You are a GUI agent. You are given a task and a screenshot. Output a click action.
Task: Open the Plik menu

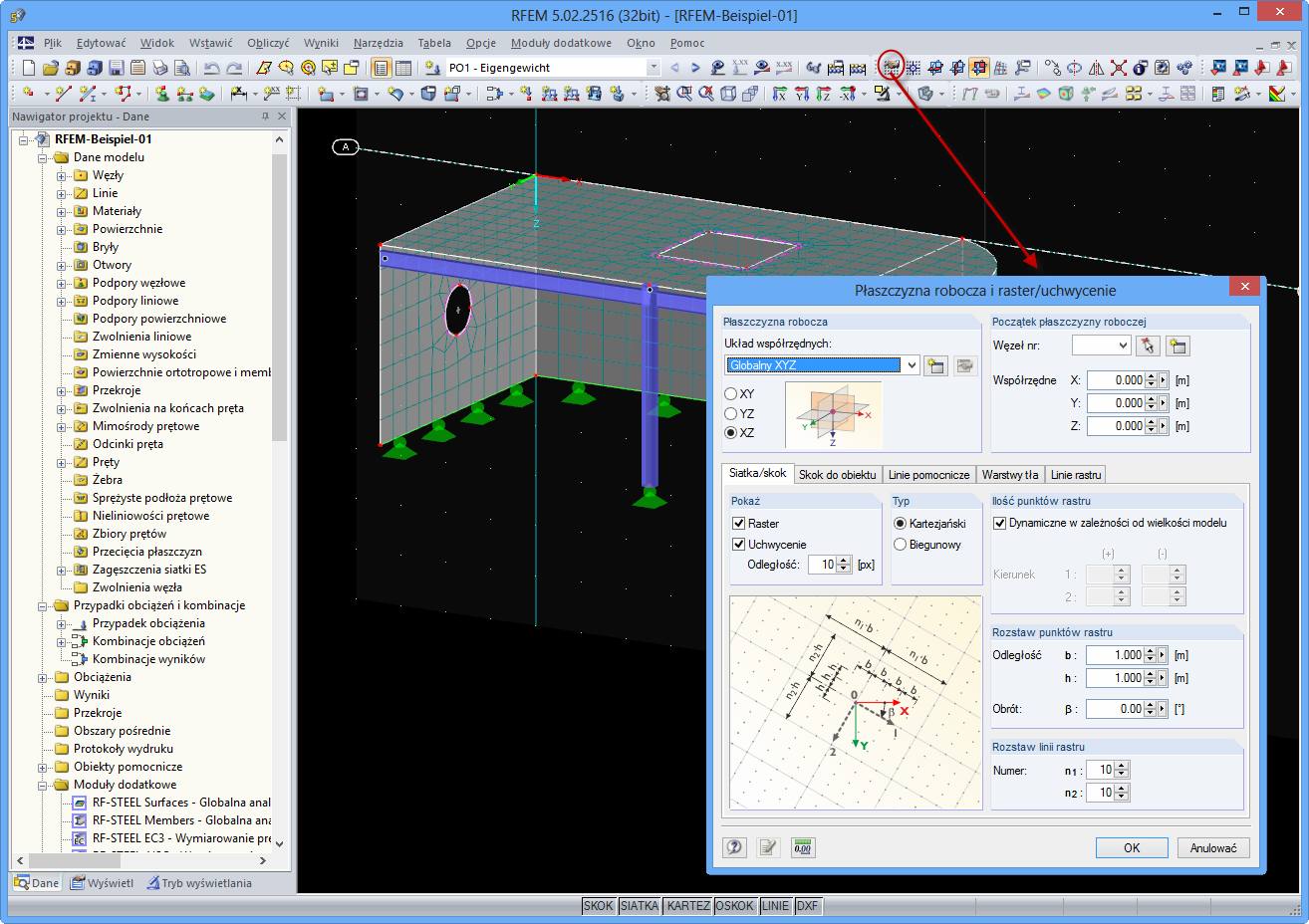coord(53,43)
